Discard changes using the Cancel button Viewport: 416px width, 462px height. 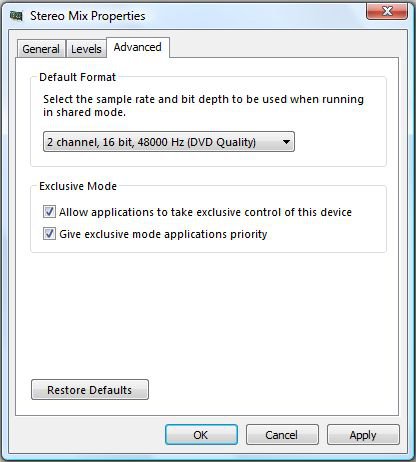pyautogui.click(x=282, y=435)
